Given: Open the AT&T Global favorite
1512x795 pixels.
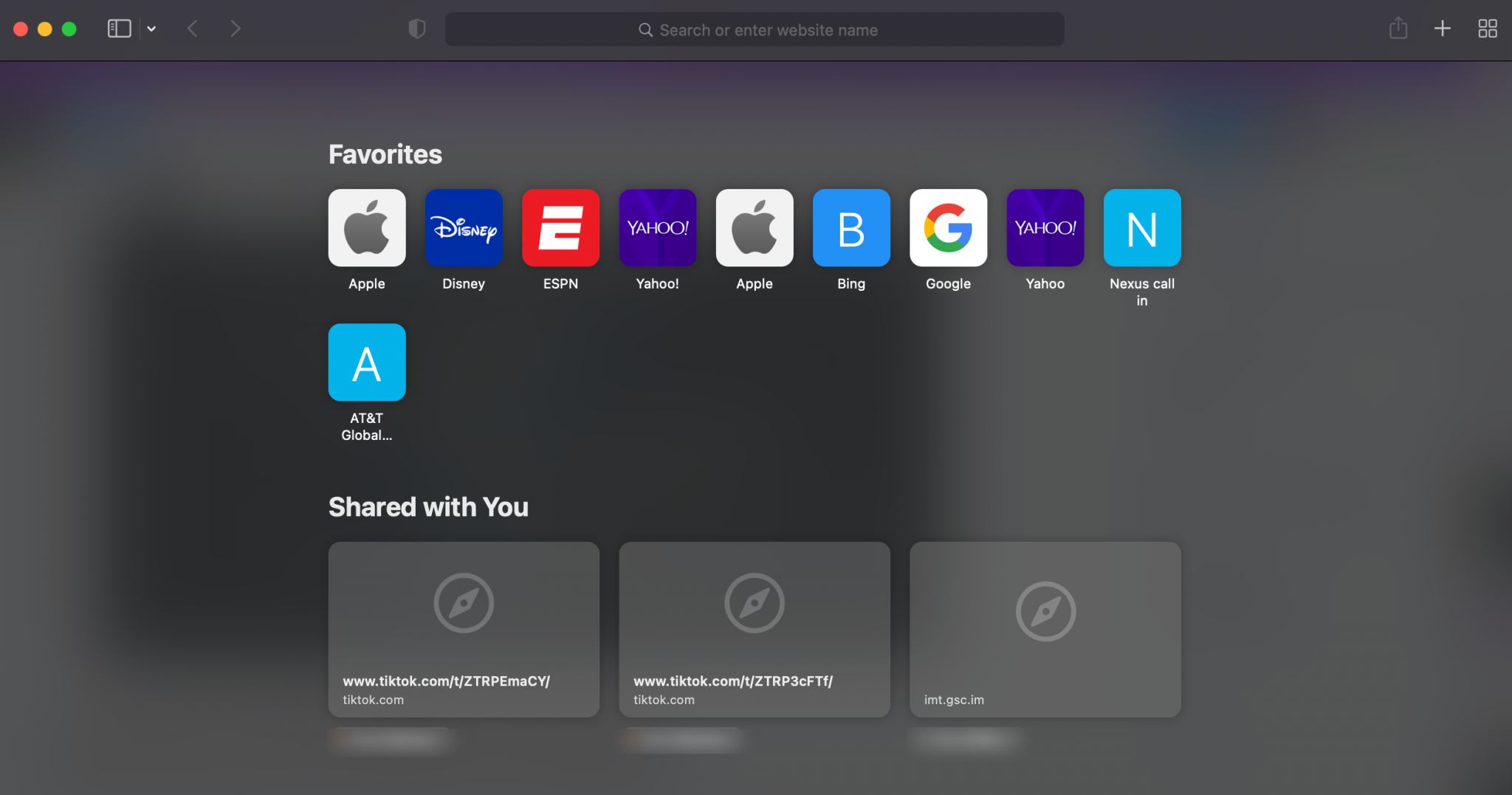Looking at the screenshot, I should pyautogui.click(x=366, y=362).
